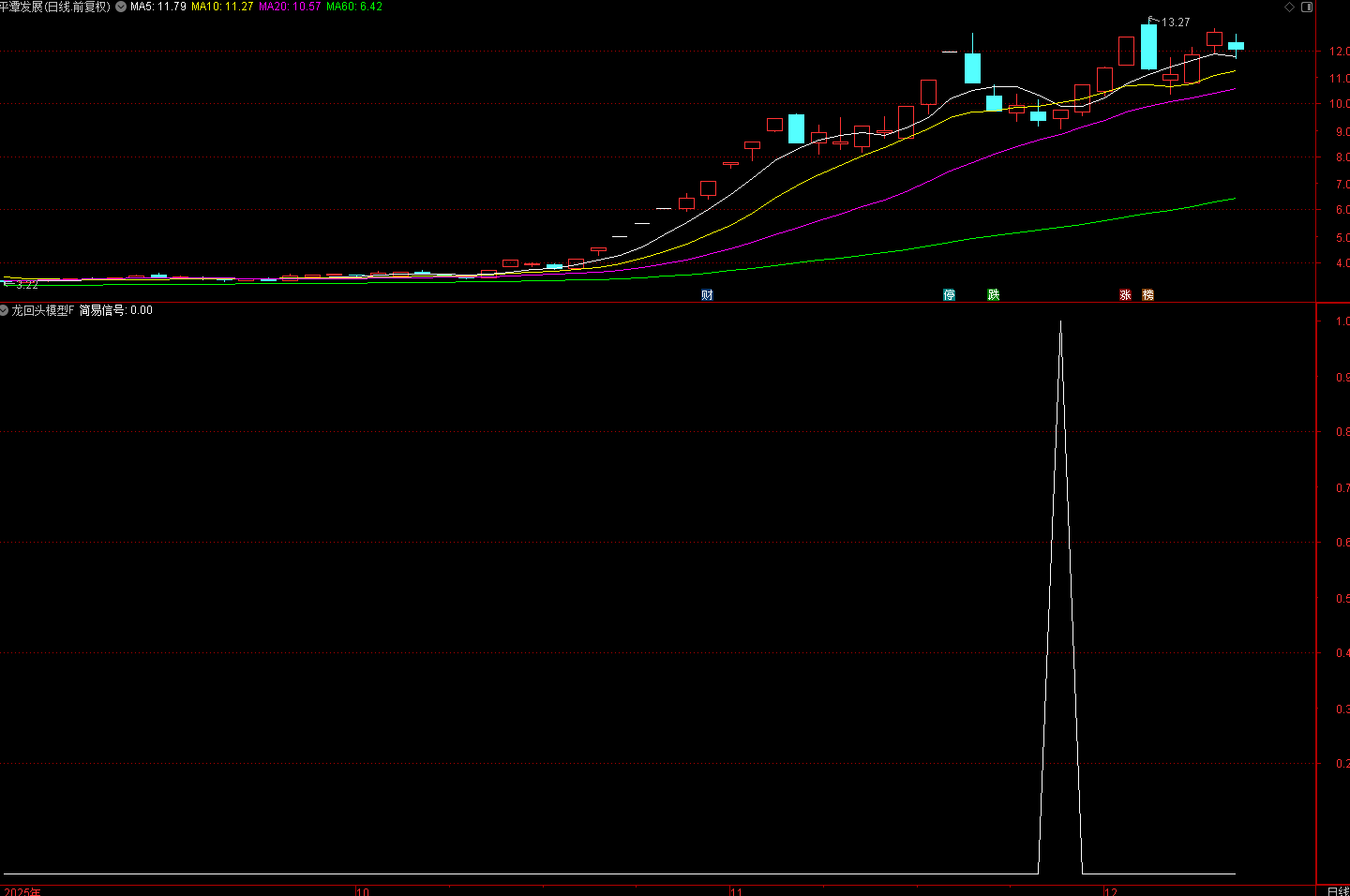1350x896 pixels.
Task: Click the diamond icon at top right
Action: [x=1289, y=7]
